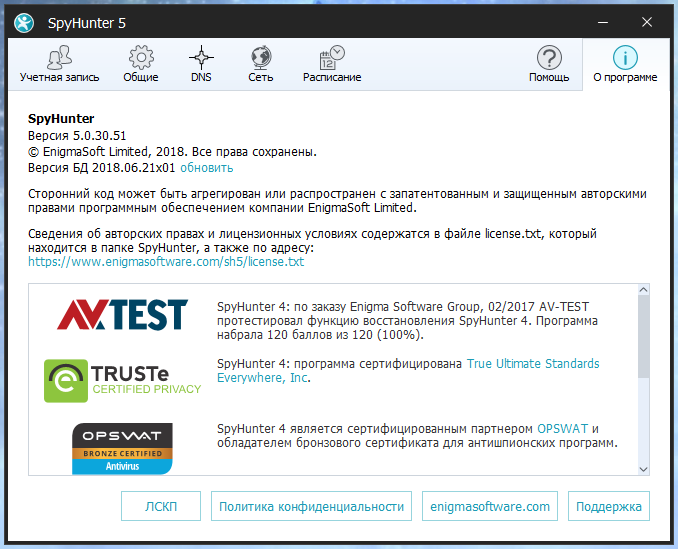Open the enigmasoftware.com license.txt URL
Screen dimensions: 678x549
click(166, 262)
